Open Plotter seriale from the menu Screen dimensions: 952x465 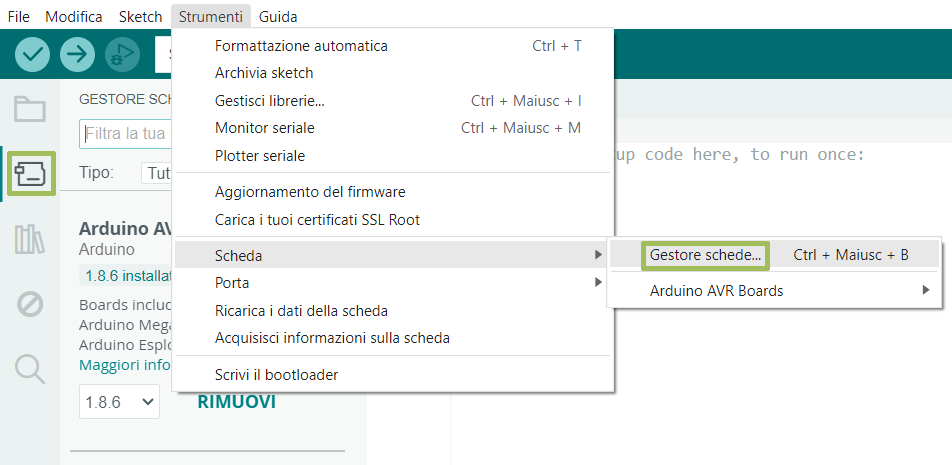(393, 156)
